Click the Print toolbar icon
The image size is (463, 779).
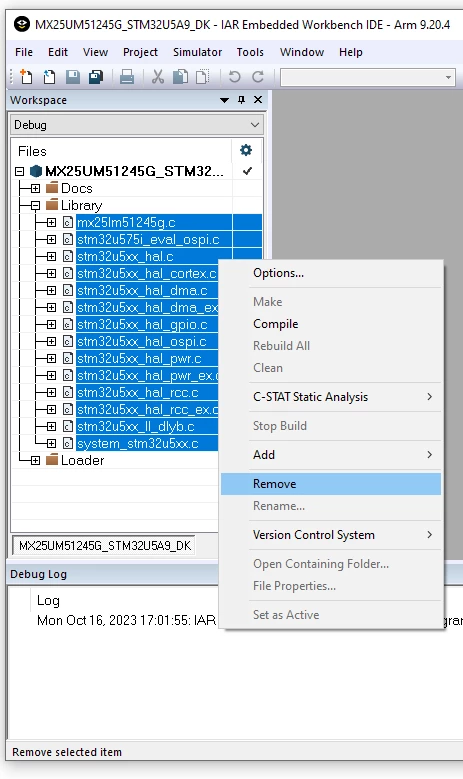[x=127, y=77]
